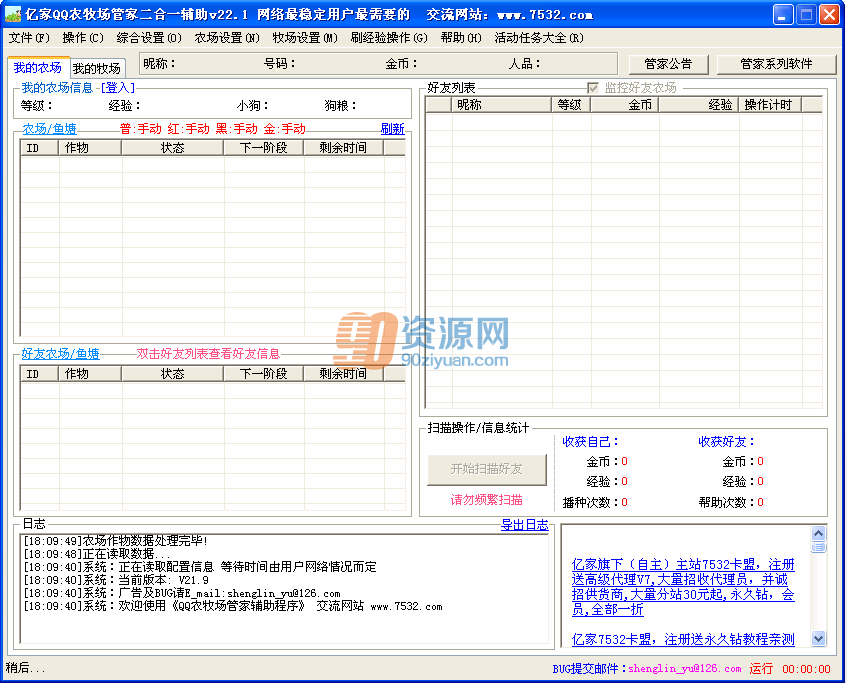847x683 pixels.
Task: Click the 请勿频繁扫描 warning text
Action: click(487, 500)
